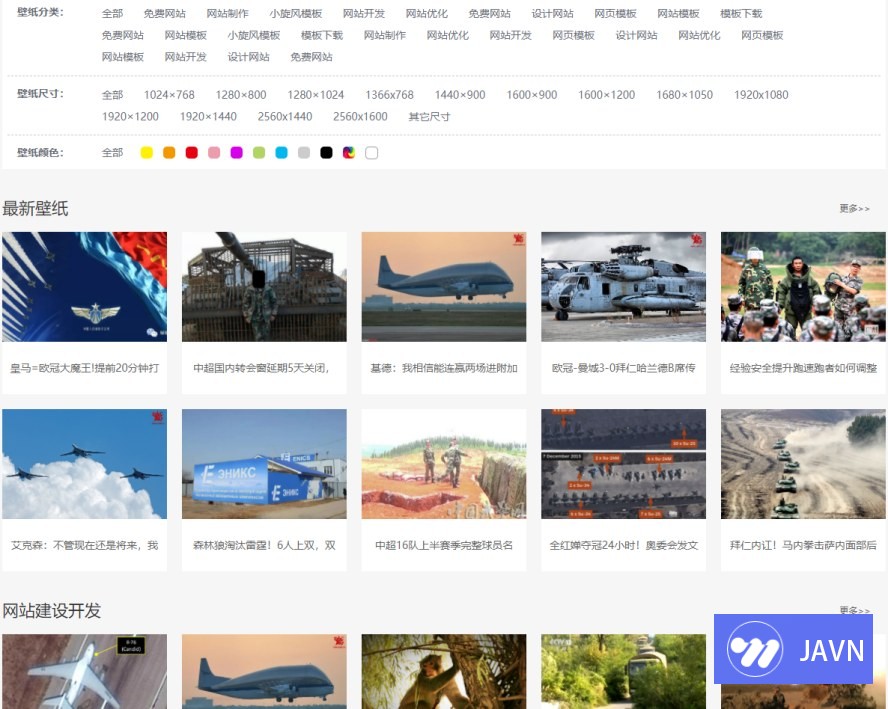Screen dimensions: 888x709
Task: Filter by 1600×900 wallpaper size
Action: (532, 95)
